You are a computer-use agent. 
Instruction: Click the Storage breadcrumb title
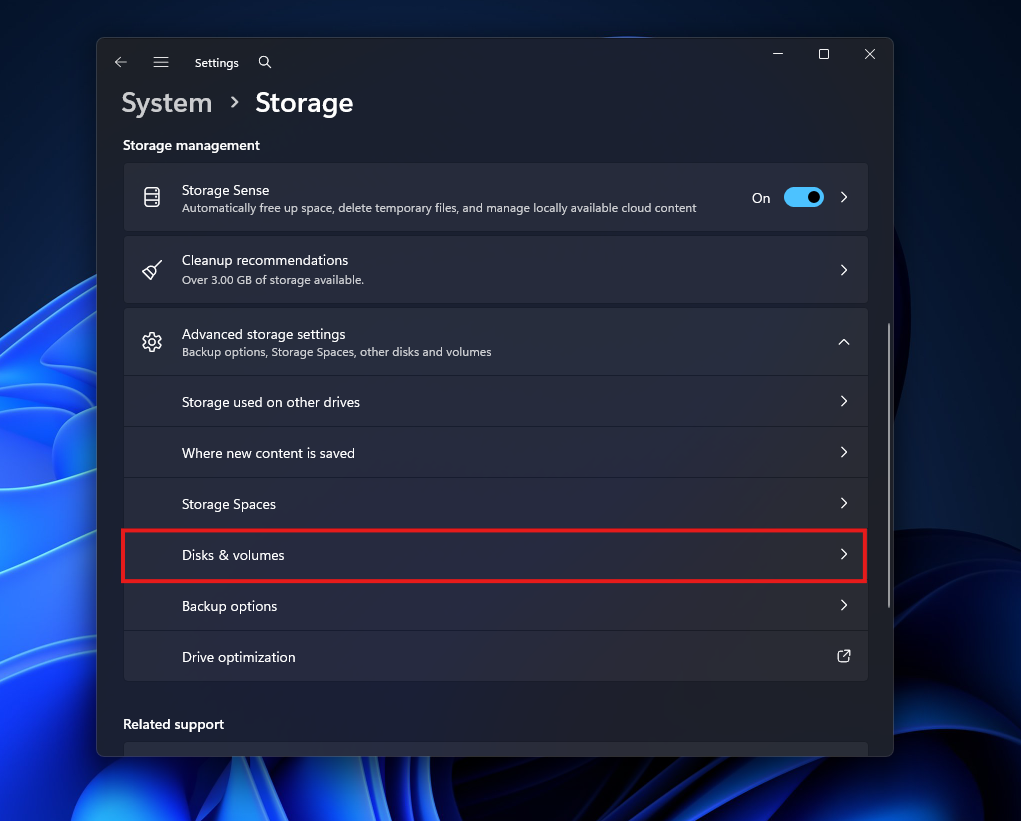(303, 102)
